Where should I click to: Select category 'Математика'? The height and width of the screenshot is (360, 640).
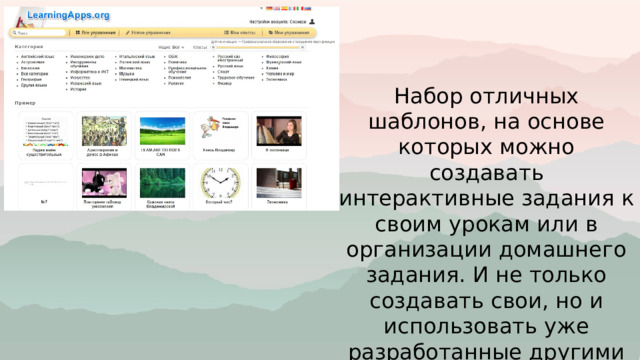(131, 68)
